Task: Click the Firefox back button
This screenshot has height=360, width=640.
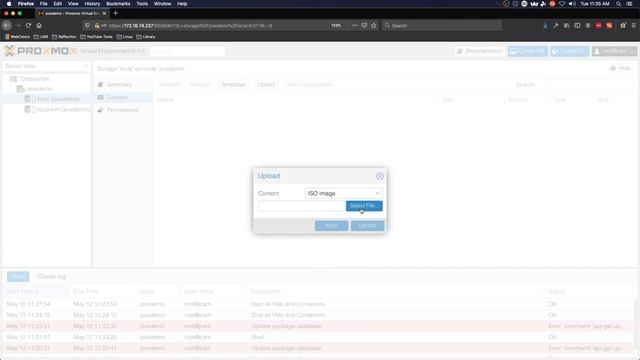Action: (7, 25)
